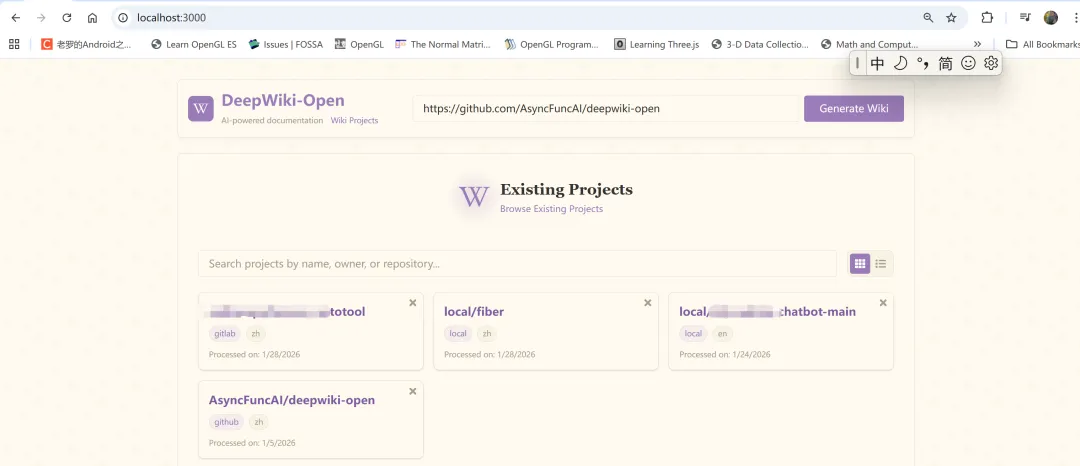Open the zoom magnifier icon in address bar
The height and width of the screenshot is (466, 1080).
pos(928,18)
